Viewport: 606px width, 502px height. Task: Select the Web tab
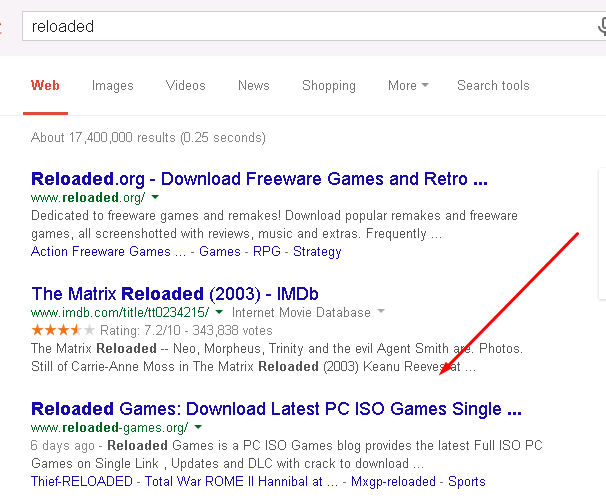click(x=45, y=85)
